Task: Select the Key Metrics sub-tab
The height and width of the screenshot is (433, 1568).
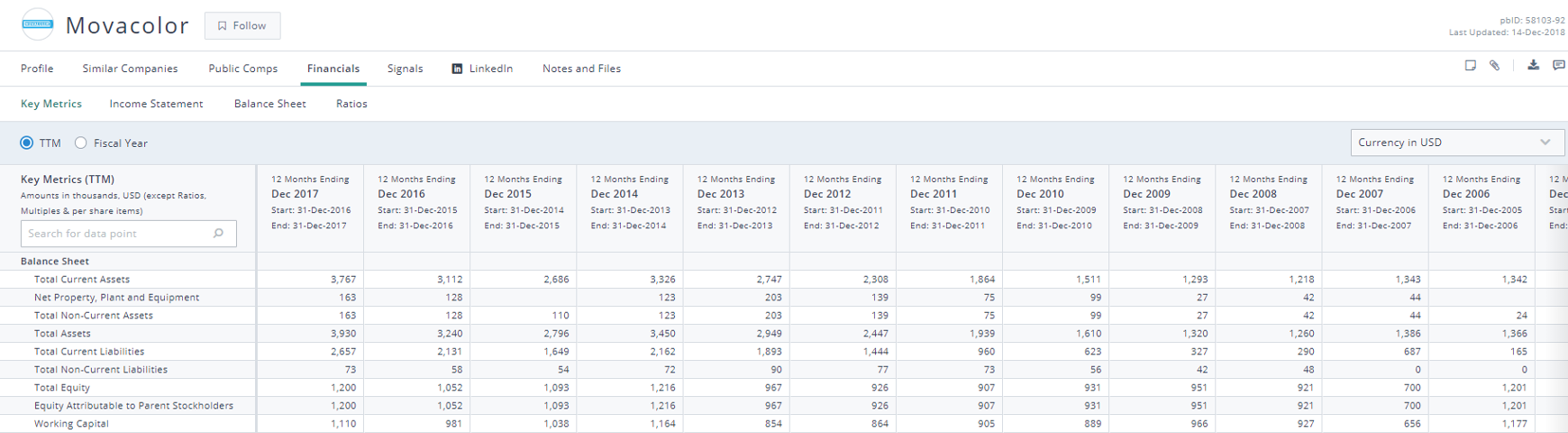Action: click(51, 104)
